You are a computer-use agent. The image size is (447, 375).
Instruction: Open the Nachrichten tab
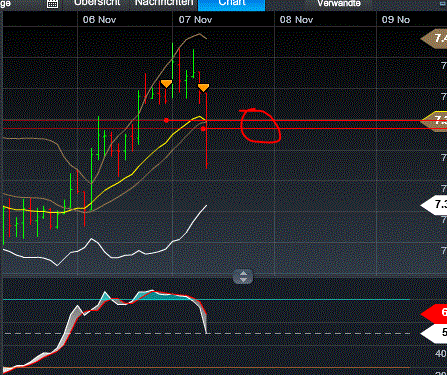[x=164, y=3]
